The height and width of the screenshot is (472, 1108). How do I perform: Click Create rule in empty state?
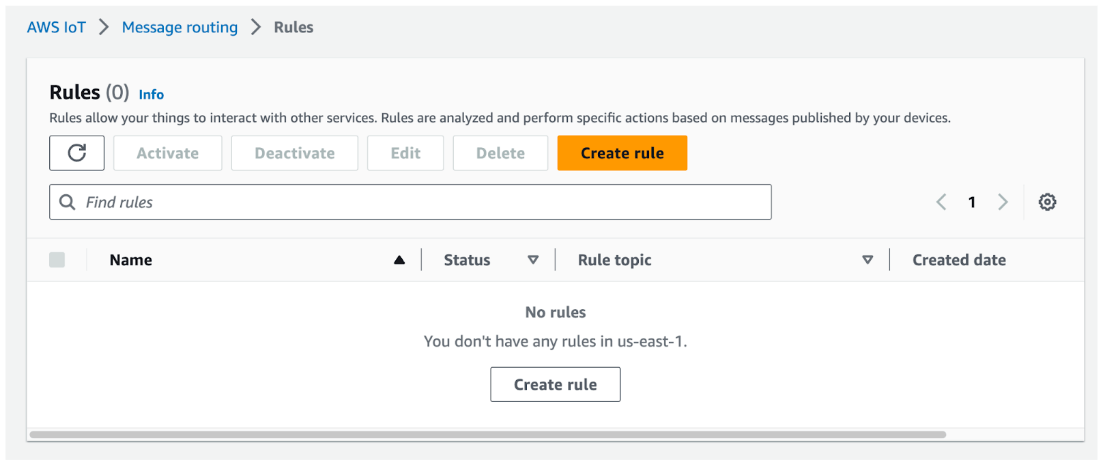click(x=555, y=384)
